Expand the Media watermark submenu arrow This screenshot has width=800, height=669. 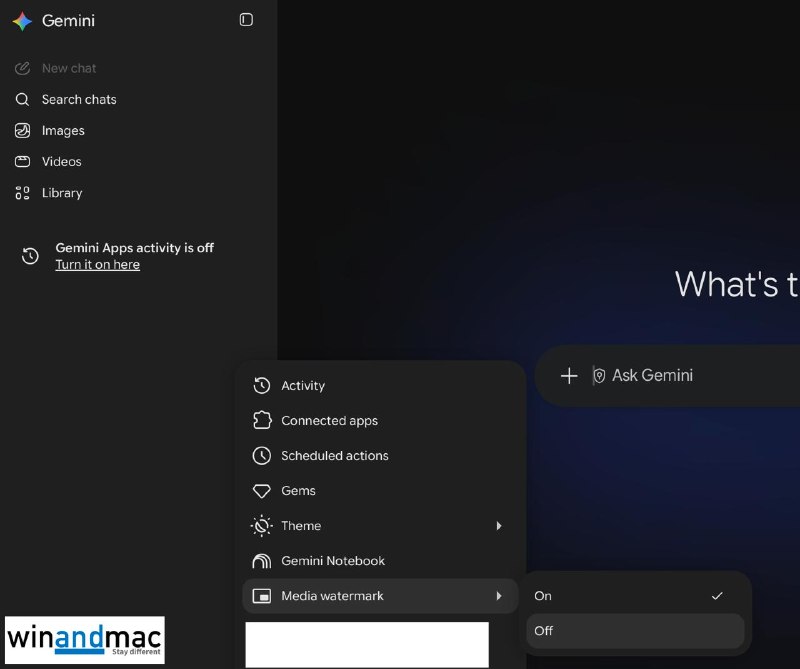[499, 596]
